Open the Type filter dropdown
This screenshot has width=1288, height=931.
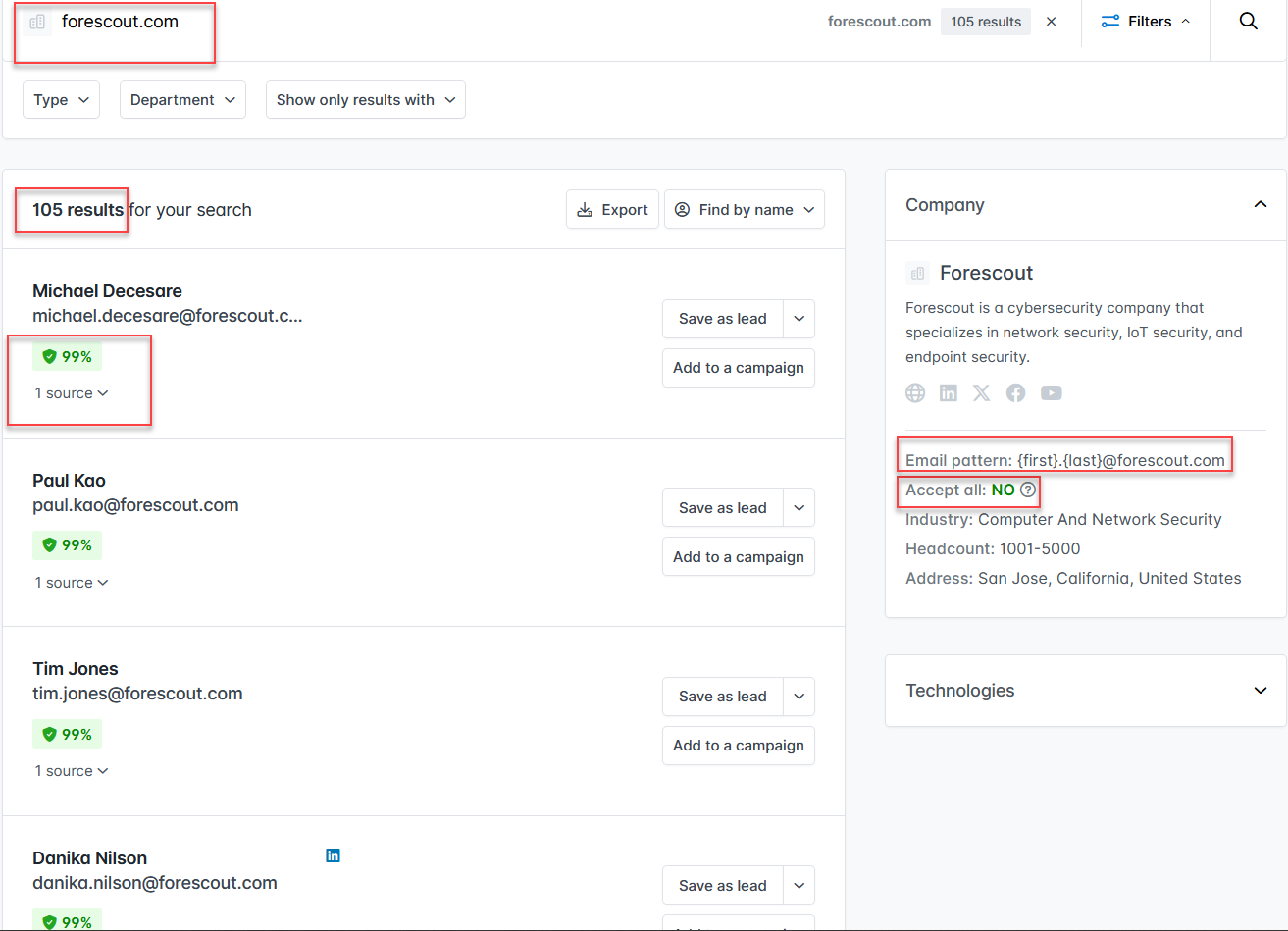[x=61, y=100]
